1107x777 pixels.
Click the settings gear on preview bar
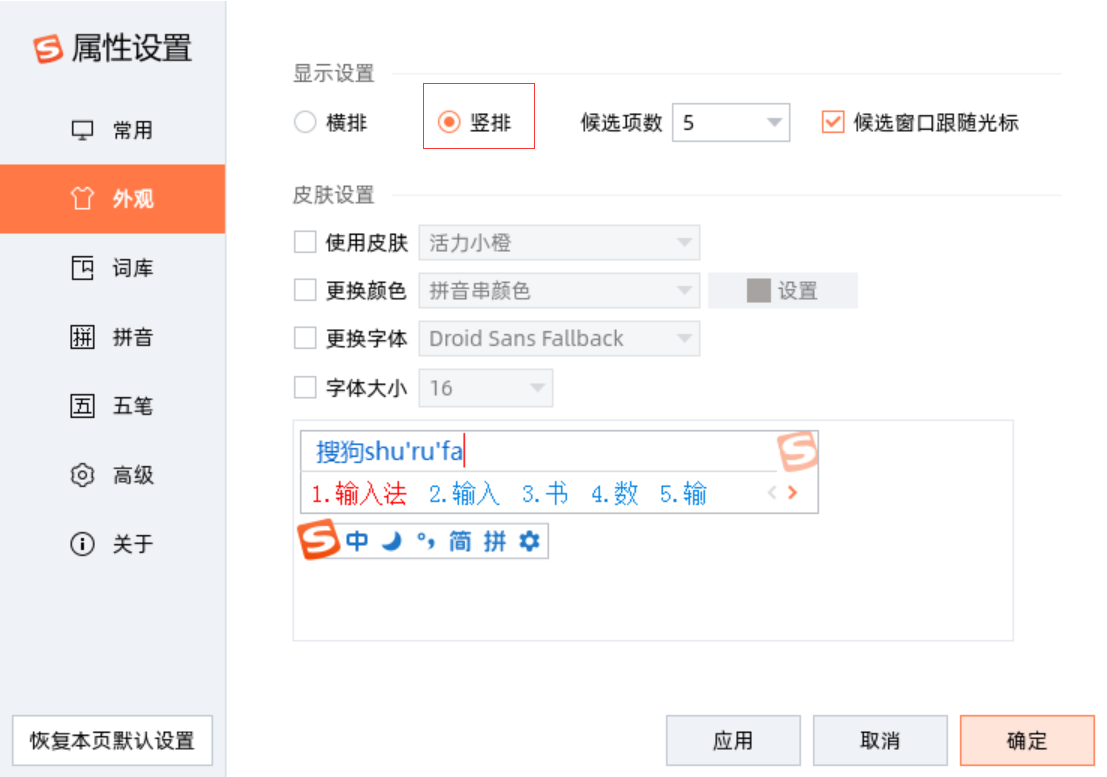529,541
